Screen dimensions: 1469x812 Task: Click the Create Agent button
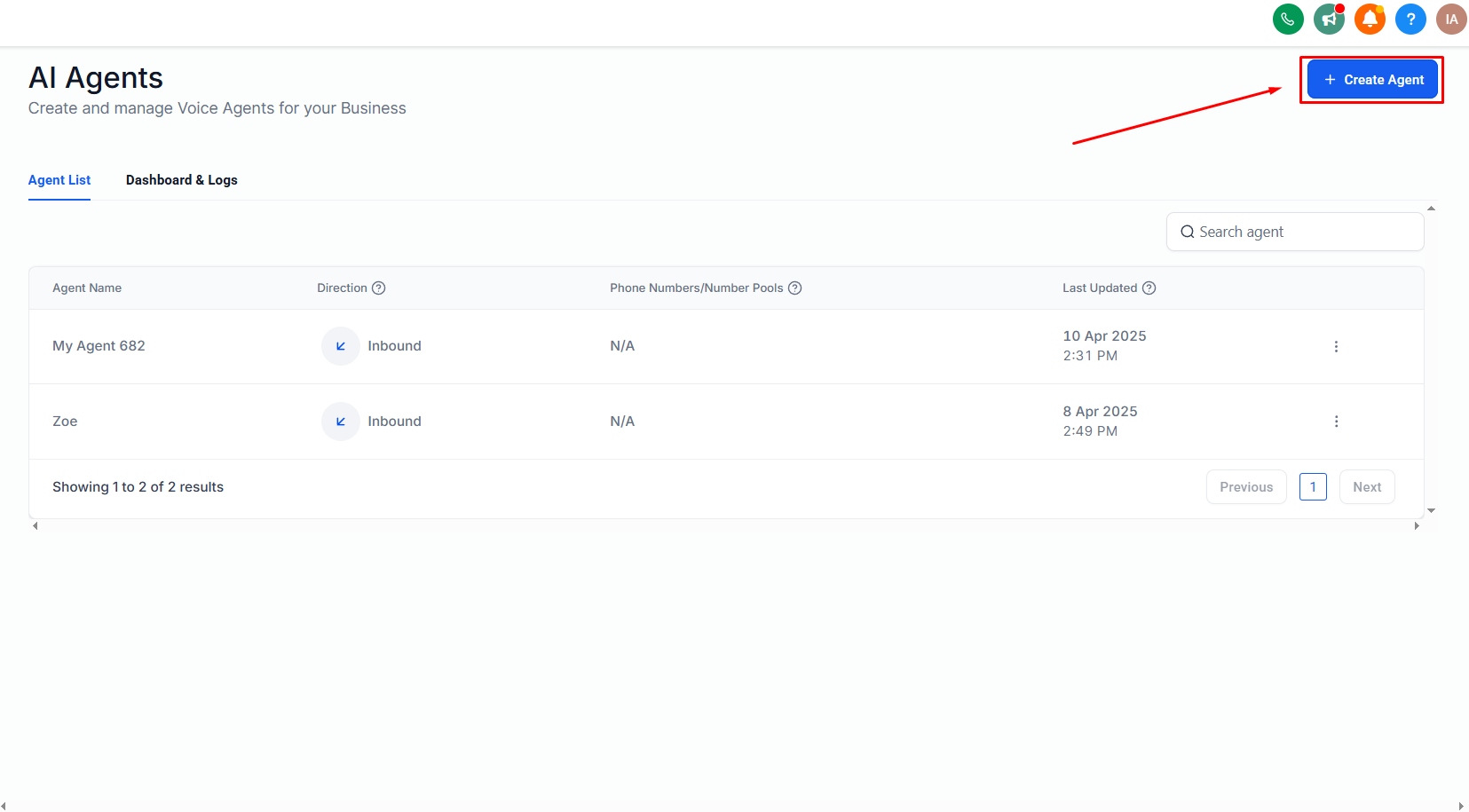coord(1372,80)
